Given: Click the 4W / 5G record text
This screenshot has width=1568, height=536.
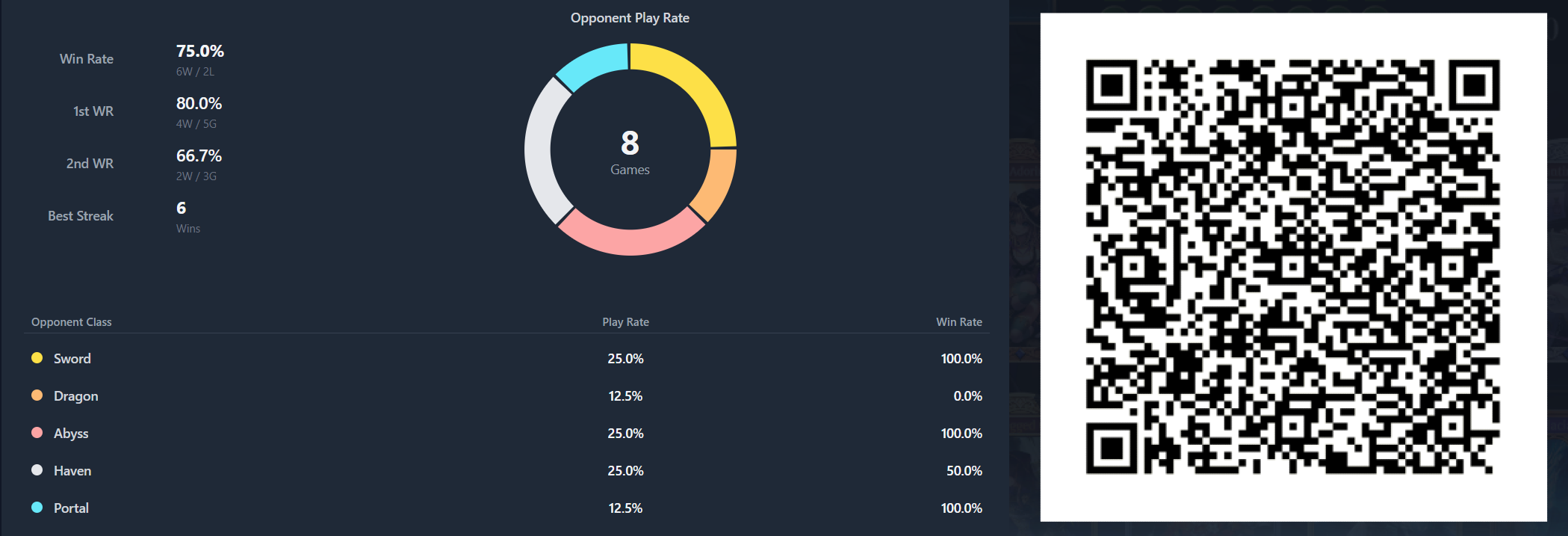Looking at the screenshot, I should pyautogui.click(x=196, y=124).
